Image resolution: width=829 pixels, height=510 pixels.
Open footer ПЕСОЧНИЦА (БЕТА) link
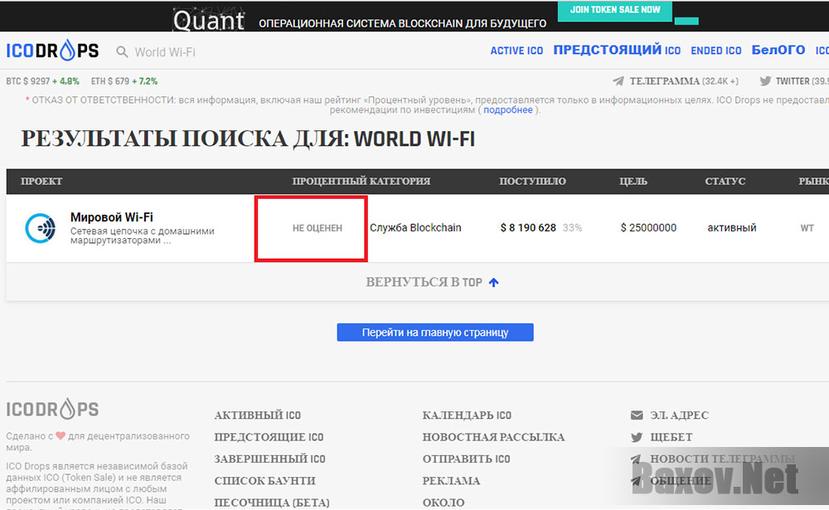(x=272, y=502)
